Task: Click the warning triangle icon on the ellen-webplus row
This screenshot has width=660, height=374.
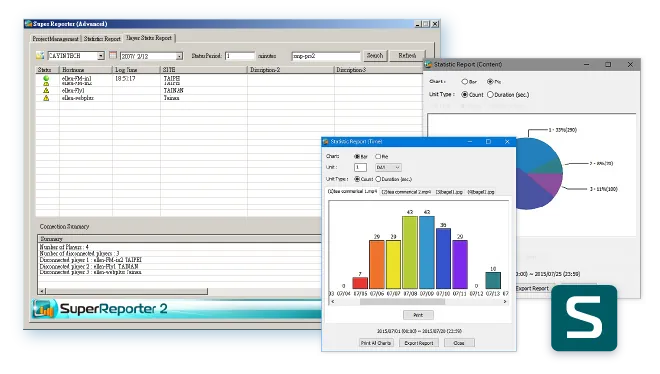Action: (x=46, y=98)
